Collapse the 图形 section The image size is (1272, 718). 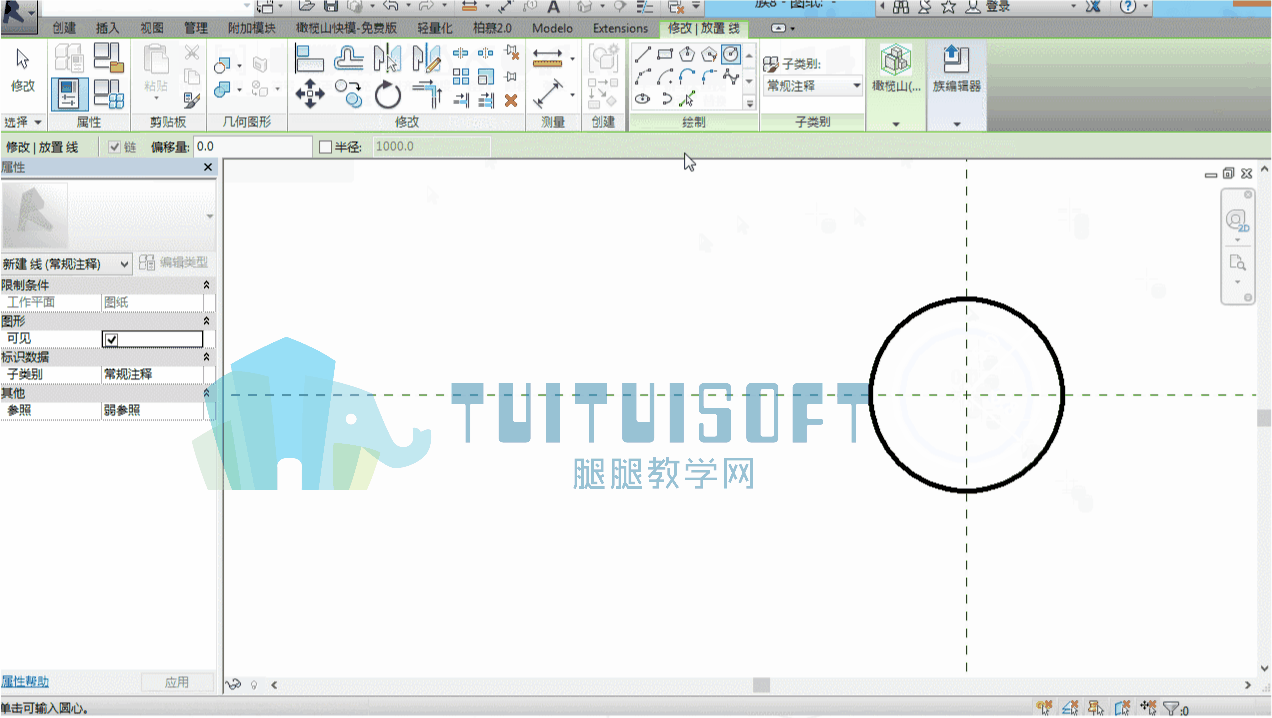coord(207,321)
